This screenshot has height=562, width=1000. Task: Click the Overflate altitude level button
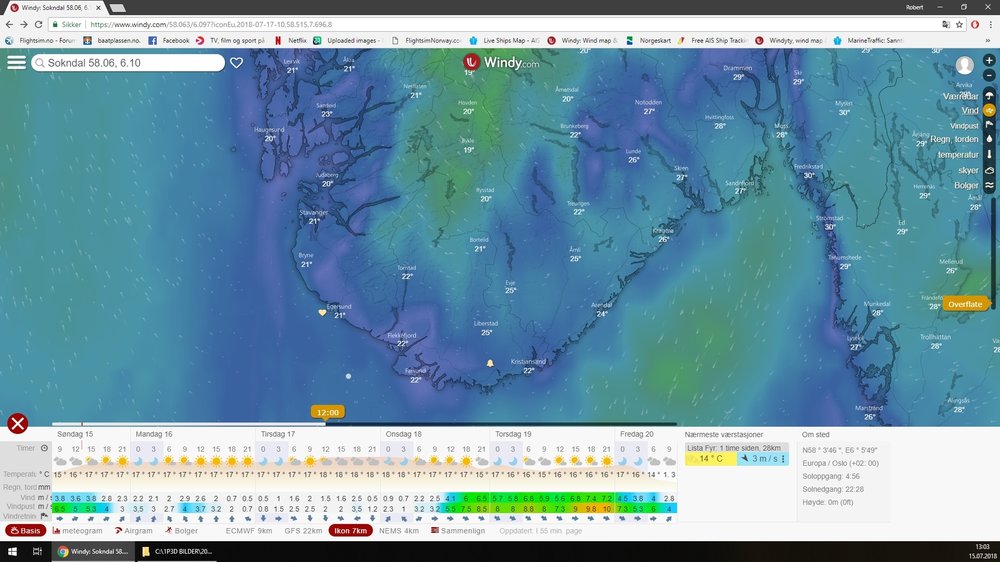point(964,304)
